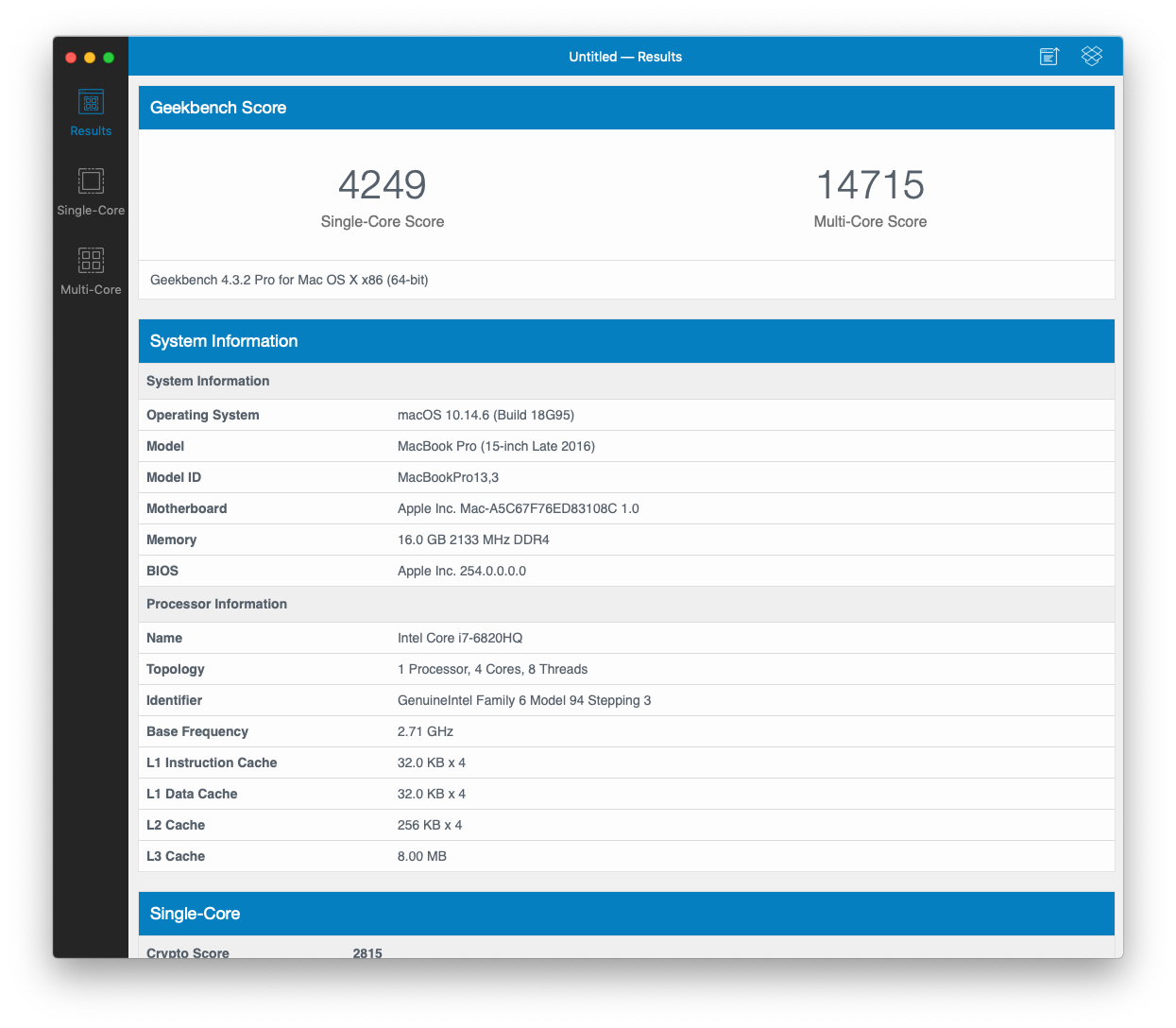1176x1028 pixels.
Task: Click 16.0 GB 2133 MHz DDR4 value
Action: 473,540
